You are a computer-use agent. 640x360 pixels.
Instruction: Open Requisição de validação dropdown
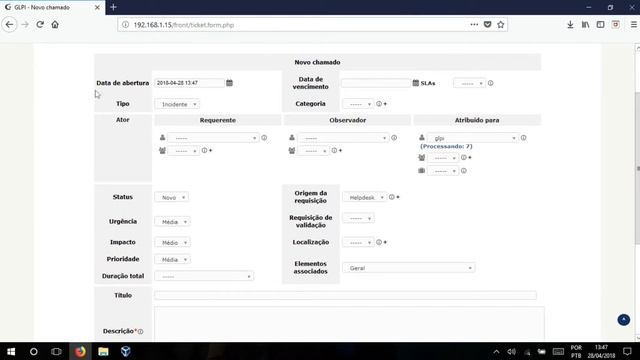coord(358,218)
